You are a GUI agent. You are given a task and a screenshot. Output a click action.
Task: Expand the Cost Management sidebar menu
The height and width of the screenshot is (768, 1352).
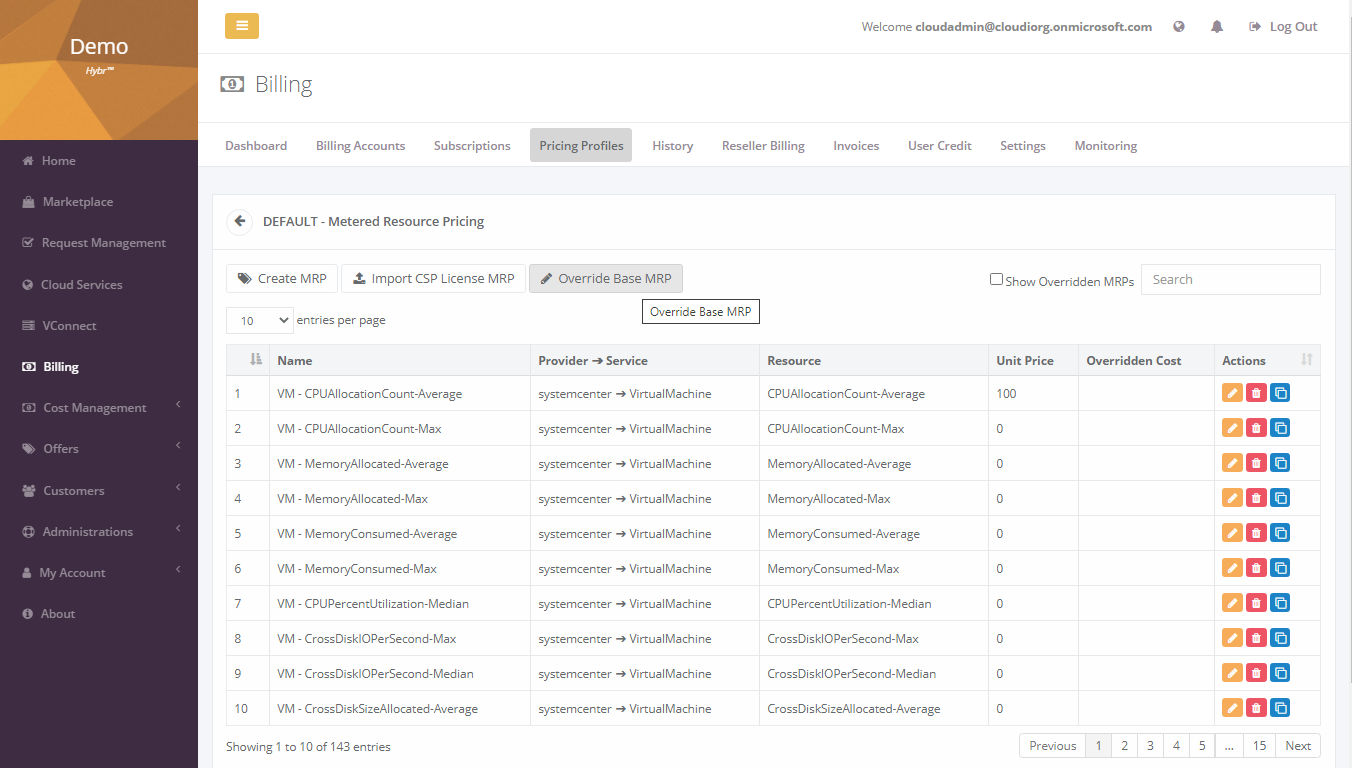coord(98,408)
